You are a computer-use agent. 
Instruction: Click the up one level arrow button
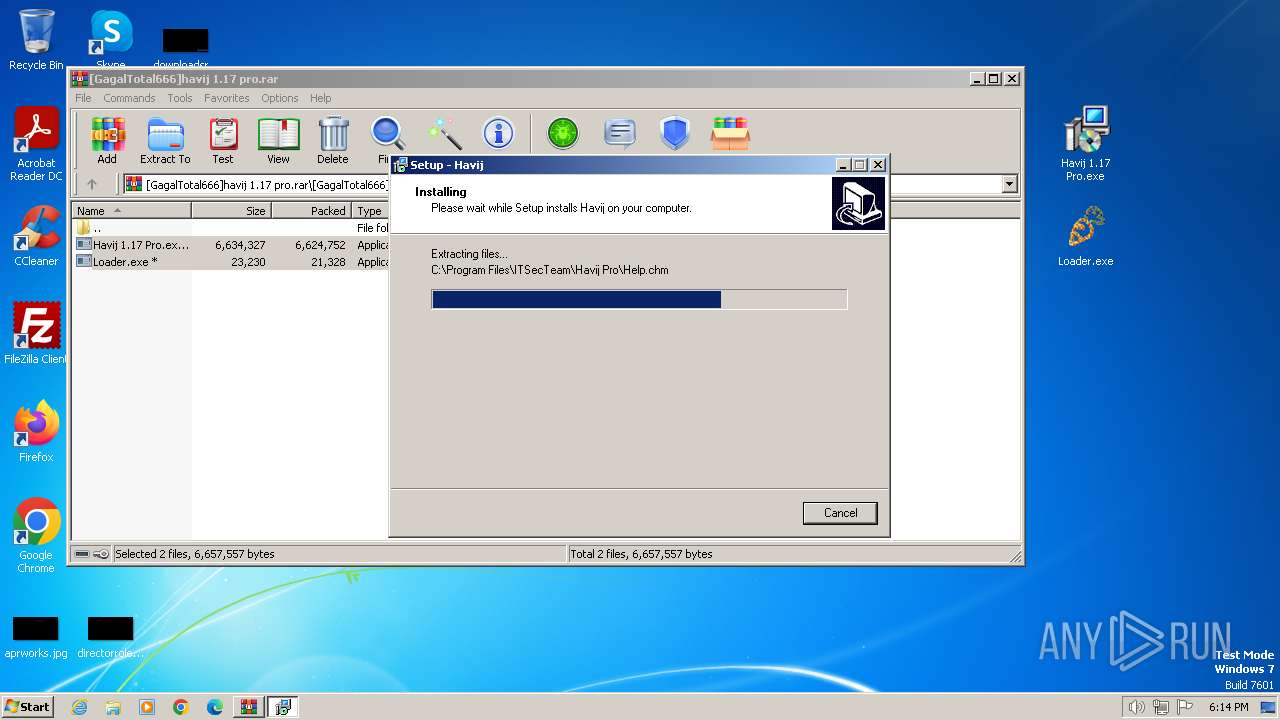point(92,184)
